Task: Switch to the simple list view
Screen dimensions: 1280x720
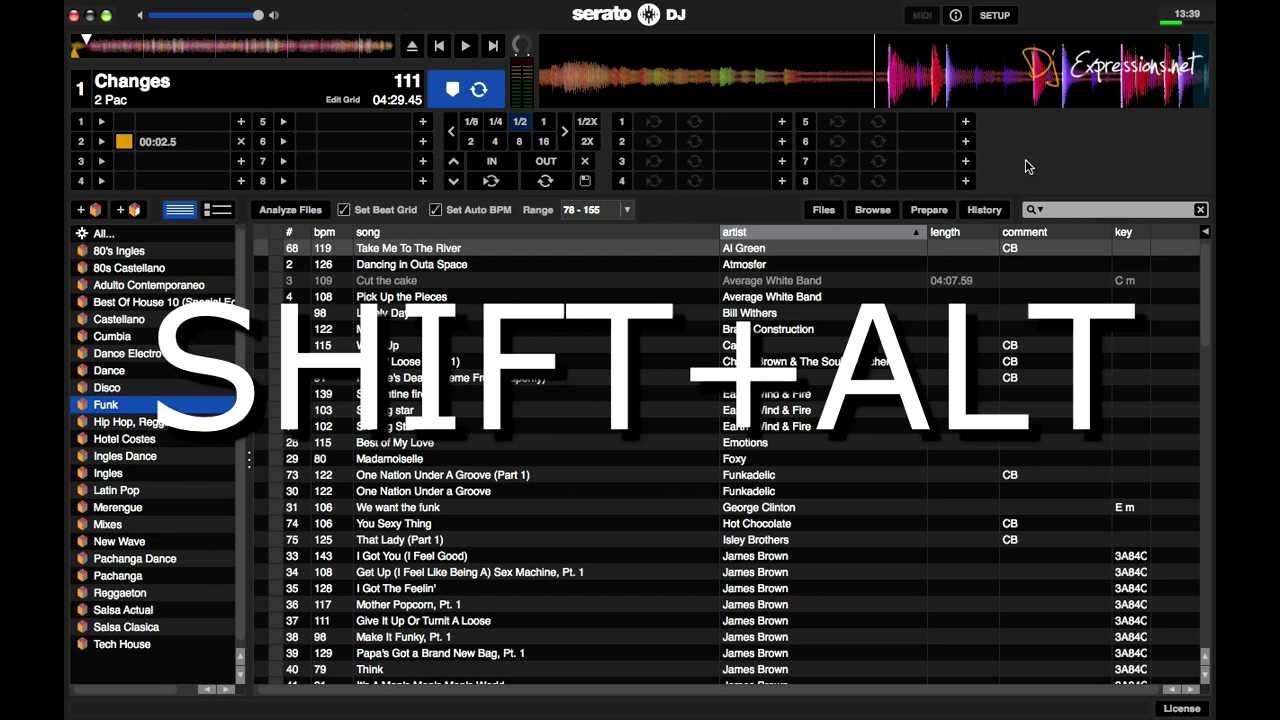Action: point(180,210)
